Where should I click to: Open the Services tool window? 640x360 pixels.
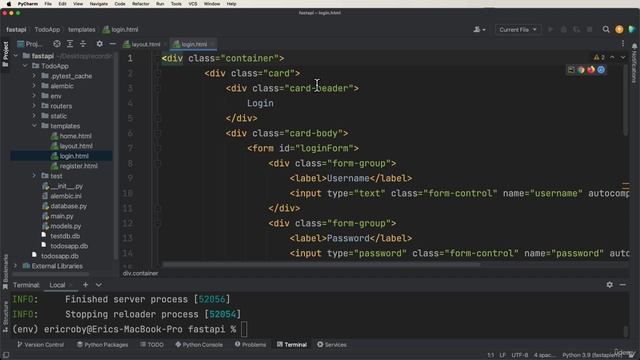332,344
